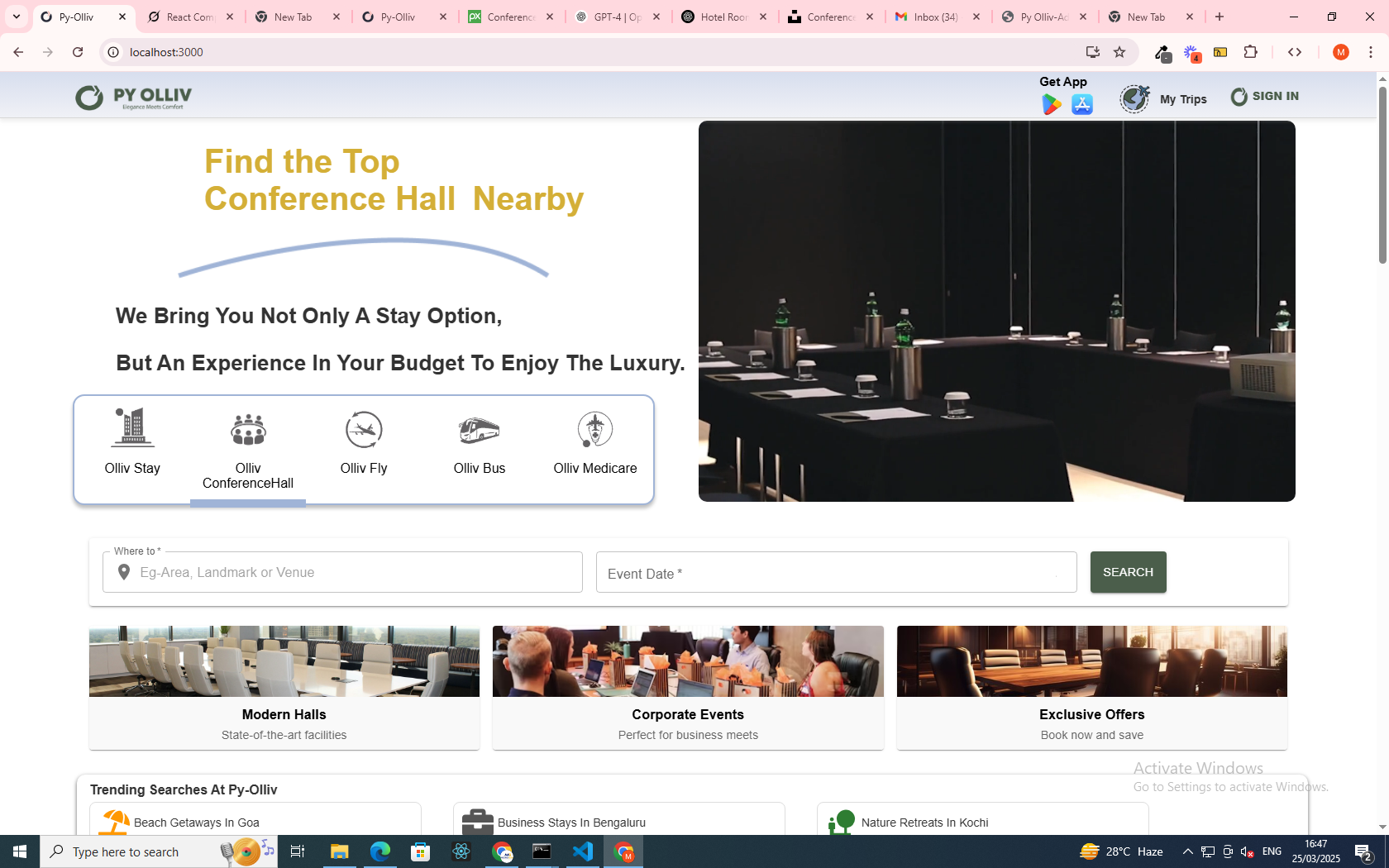Open the Apple App Store icon

pos(1081,105)
